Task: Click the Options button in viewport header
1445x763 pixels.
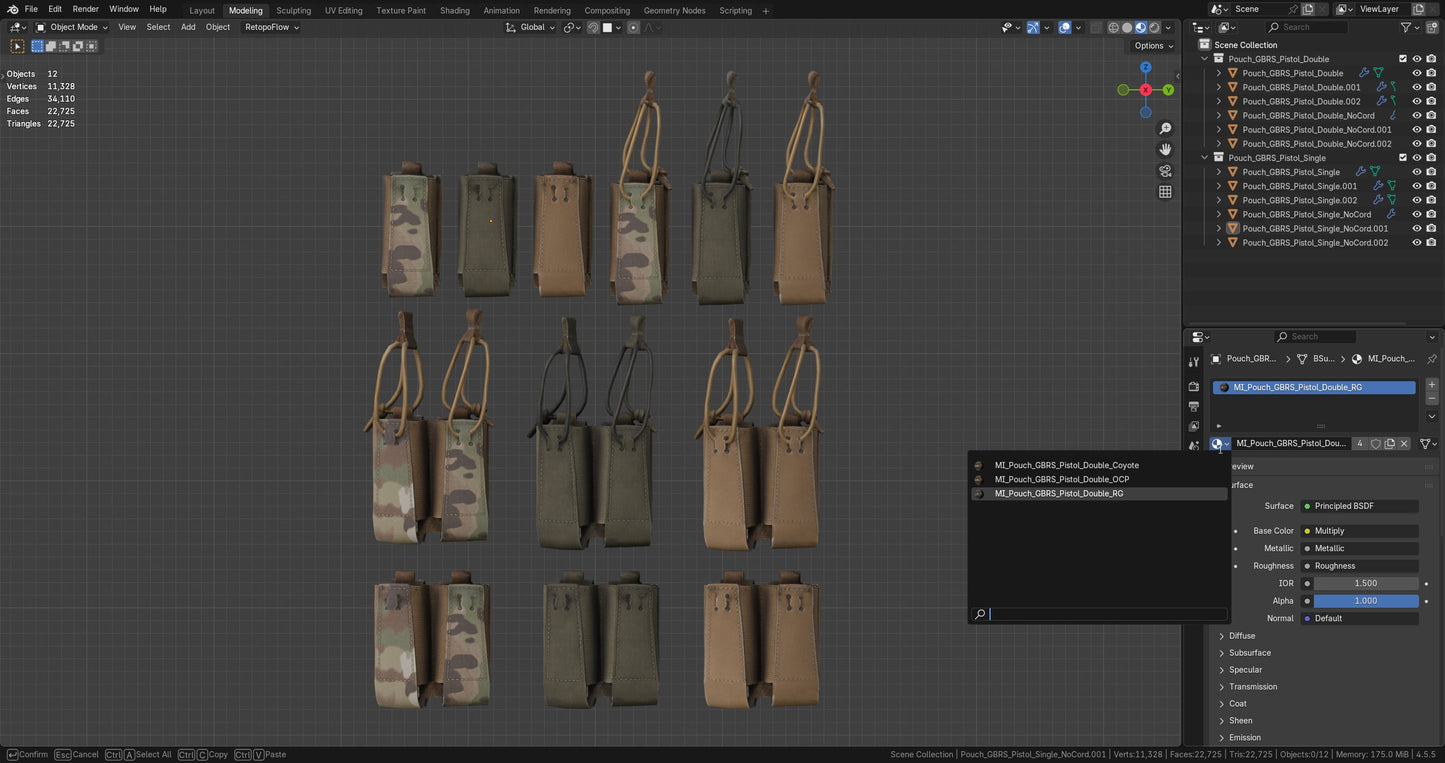Action: [1153, 46]
